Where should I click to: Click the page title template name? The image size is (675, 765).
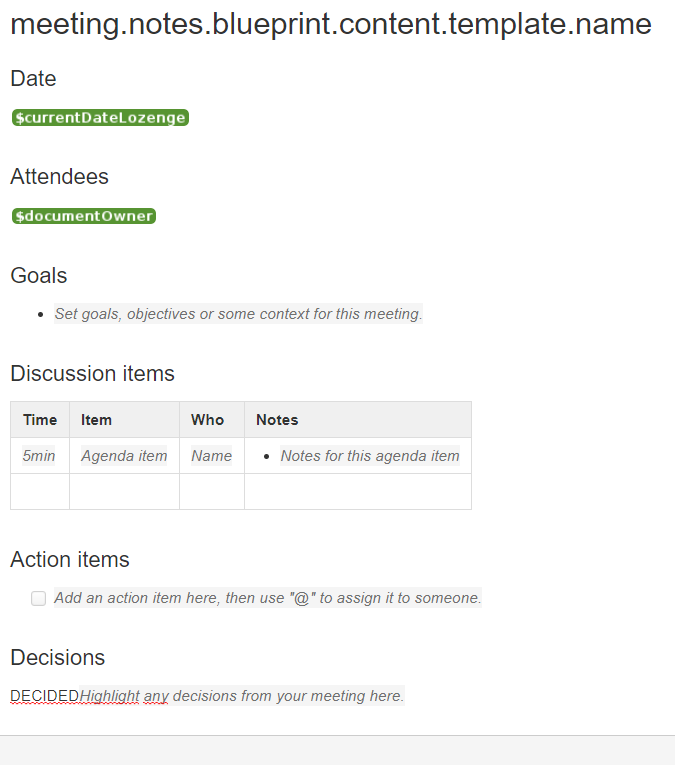click(x=331, y=24)
